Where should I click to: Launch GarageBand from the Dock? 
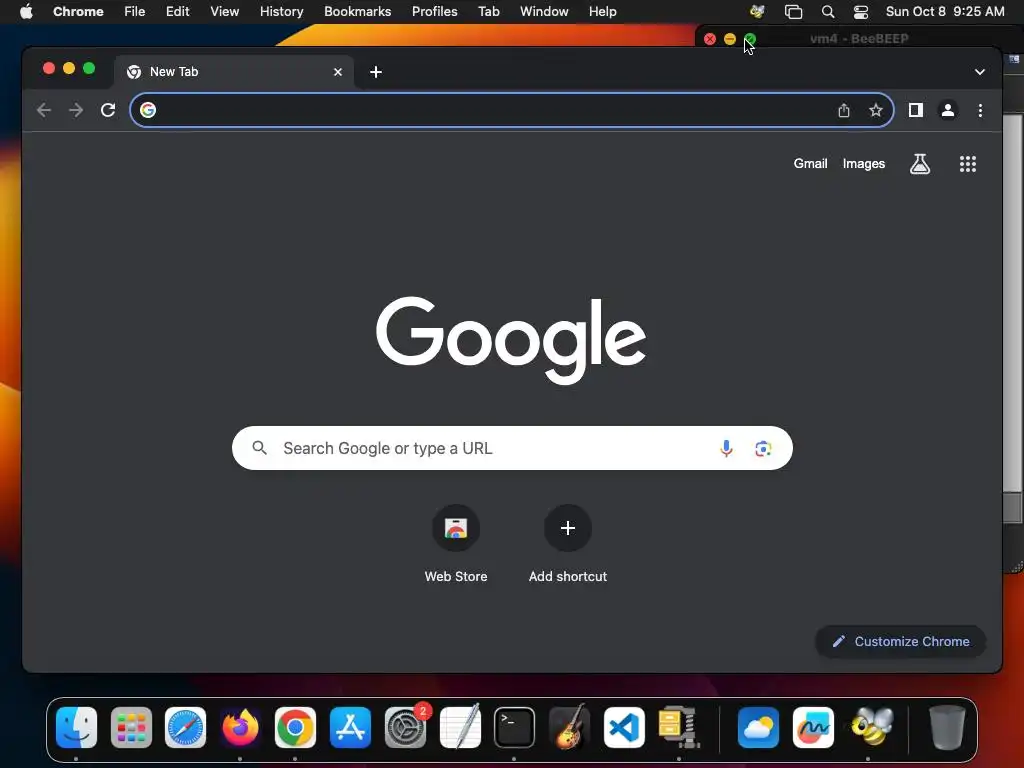coord(569,727)
